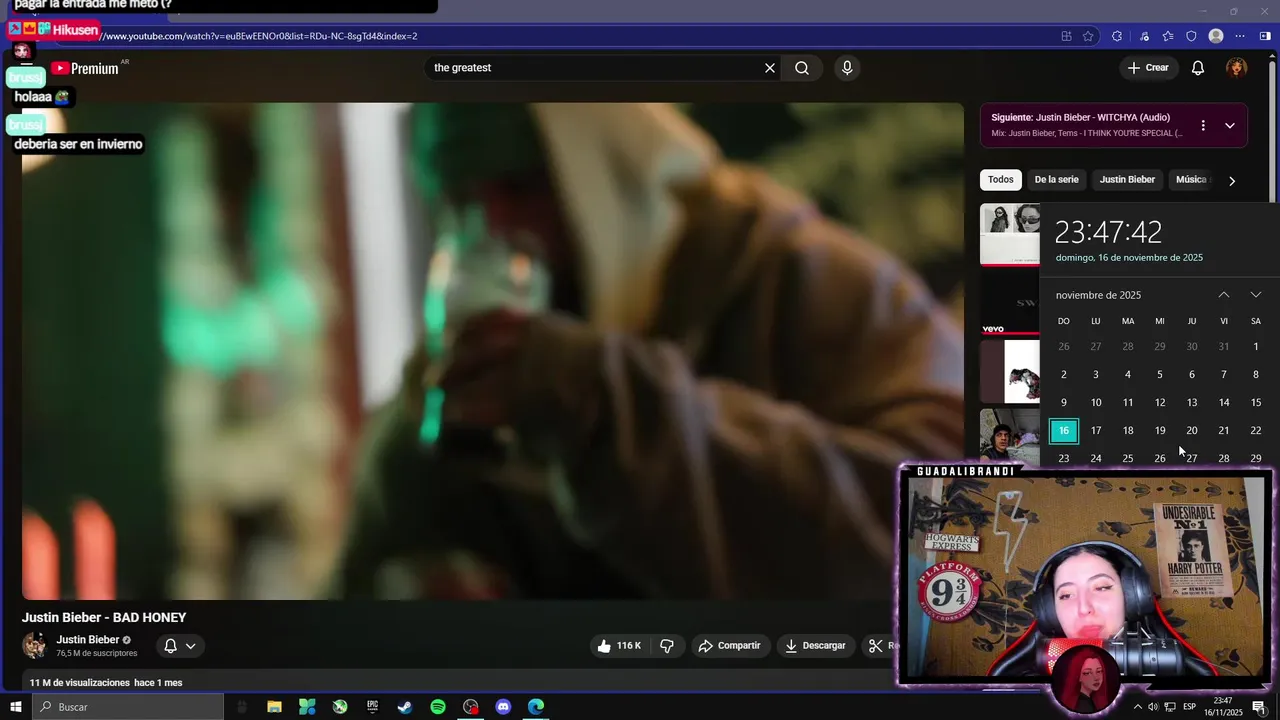Open browser Extensions icon

[1117, 36]
